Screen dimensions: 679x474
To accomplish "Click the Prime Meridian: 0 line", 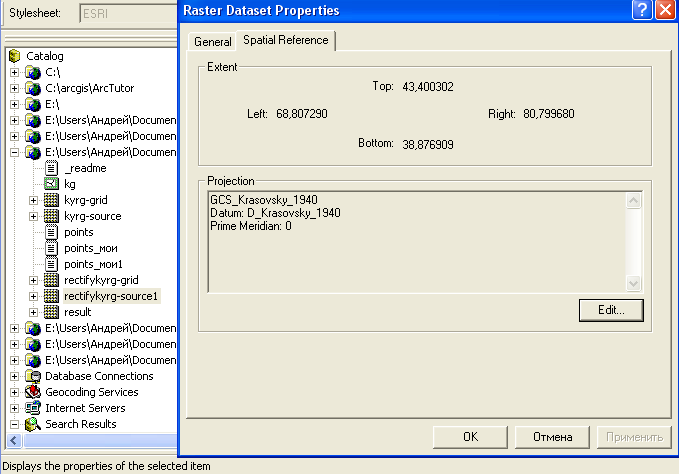I will point(251,226).
